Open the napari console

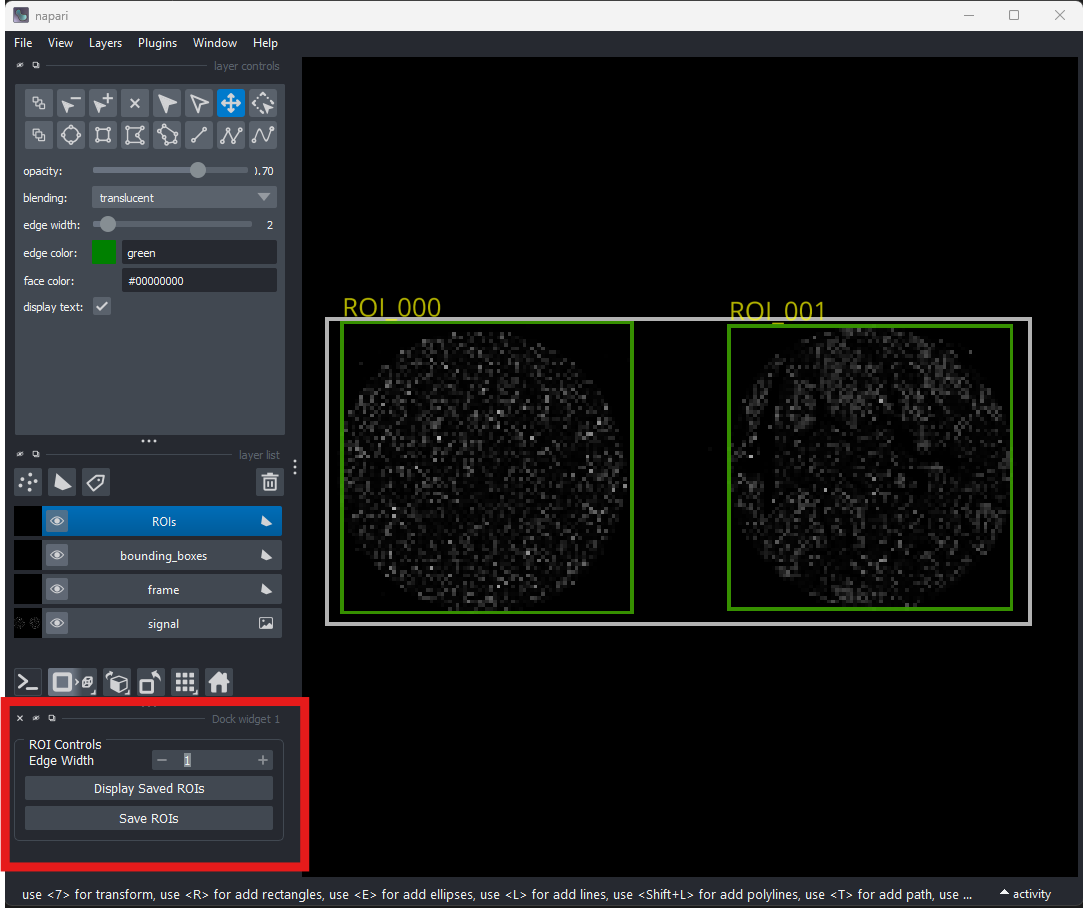coord(28,682)
